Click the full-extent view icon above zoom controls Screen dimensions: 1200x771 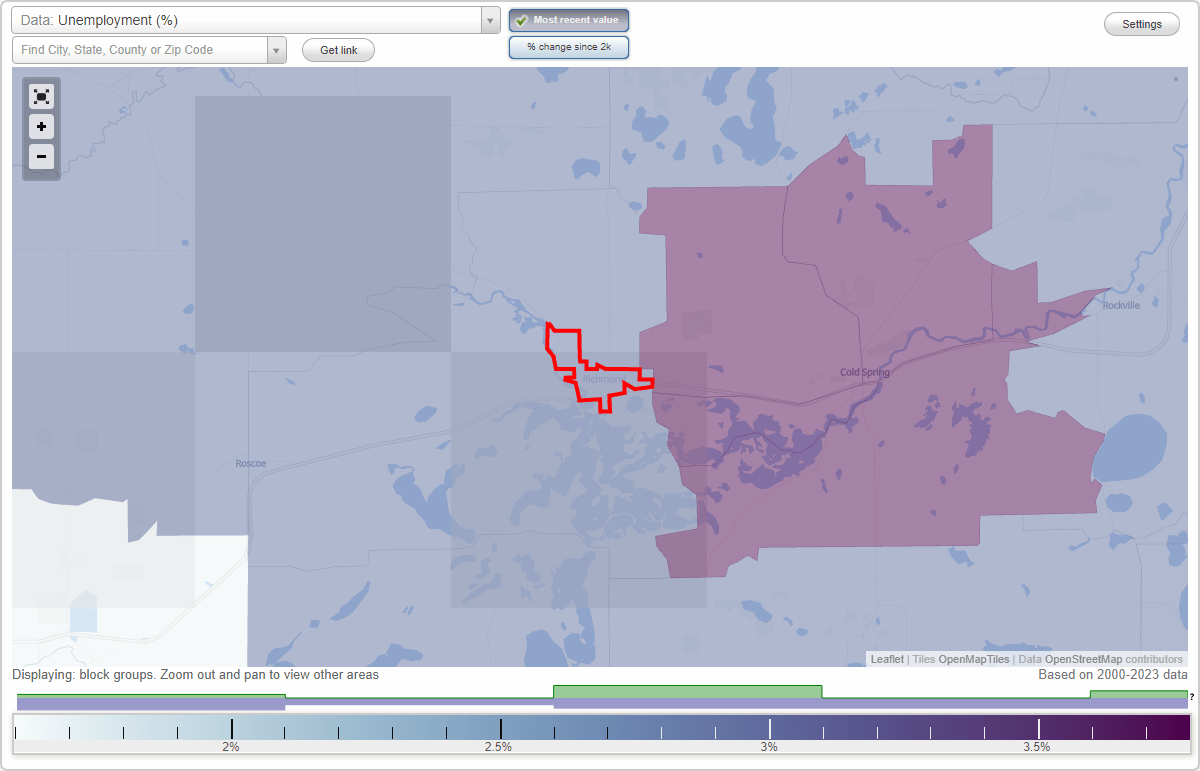point(41,96)
